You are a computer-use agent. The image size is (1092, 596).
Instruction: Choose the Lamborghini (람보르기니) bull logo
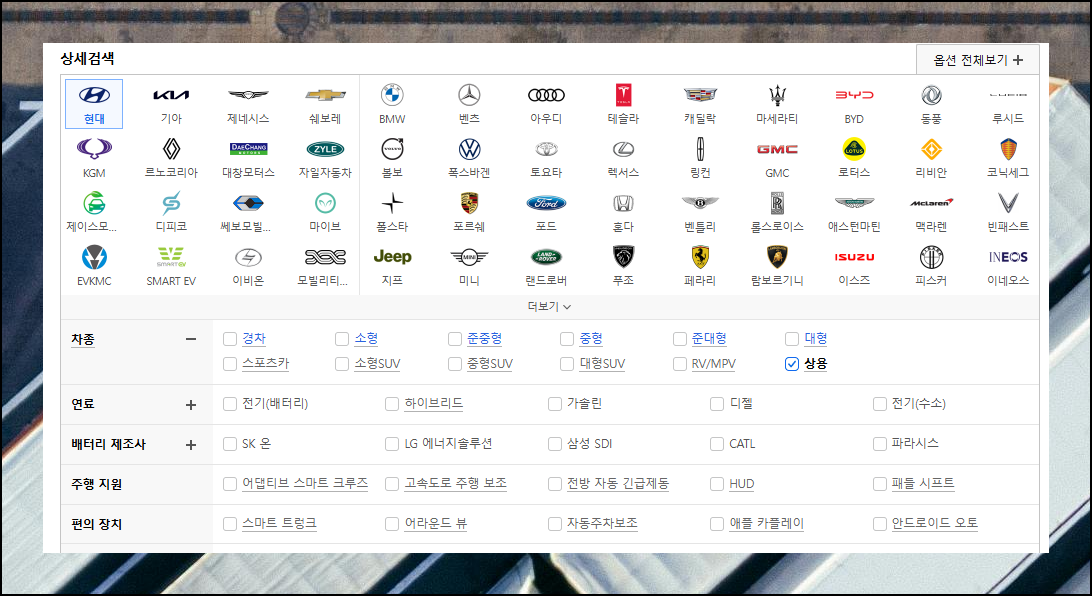click(x=777, y=257)
